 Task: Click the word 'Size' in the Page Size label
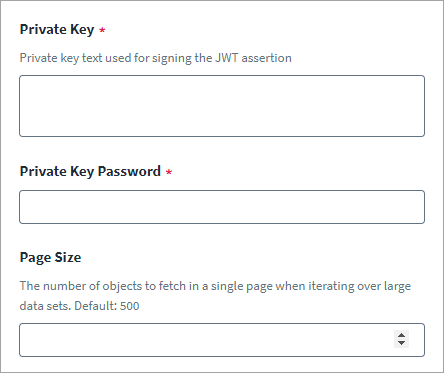(x=68, y=257)
